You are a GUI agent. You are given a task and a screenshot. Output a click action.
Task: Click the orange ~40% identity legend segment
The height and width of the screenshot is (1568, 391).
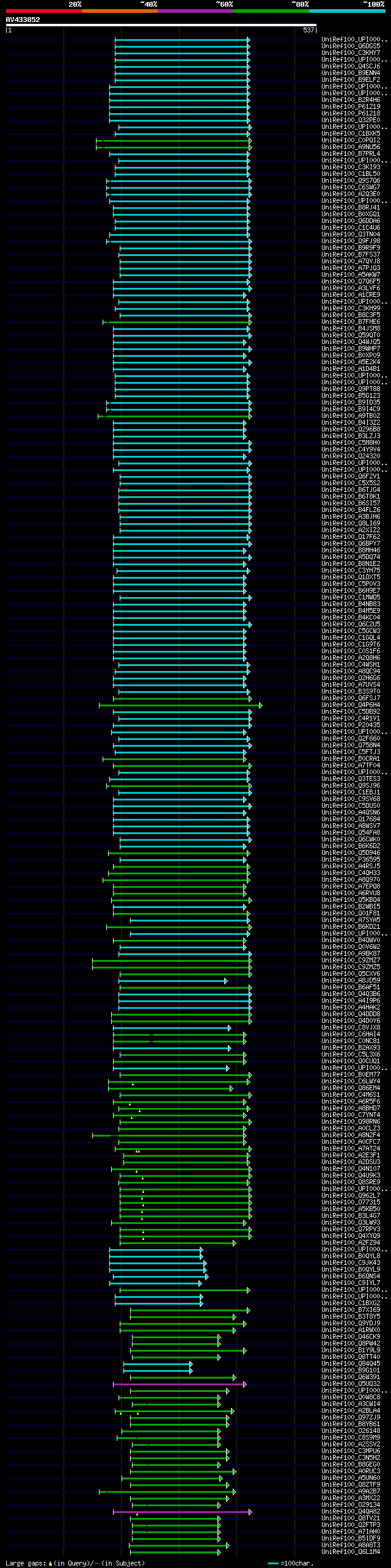(x=120, y=11)
